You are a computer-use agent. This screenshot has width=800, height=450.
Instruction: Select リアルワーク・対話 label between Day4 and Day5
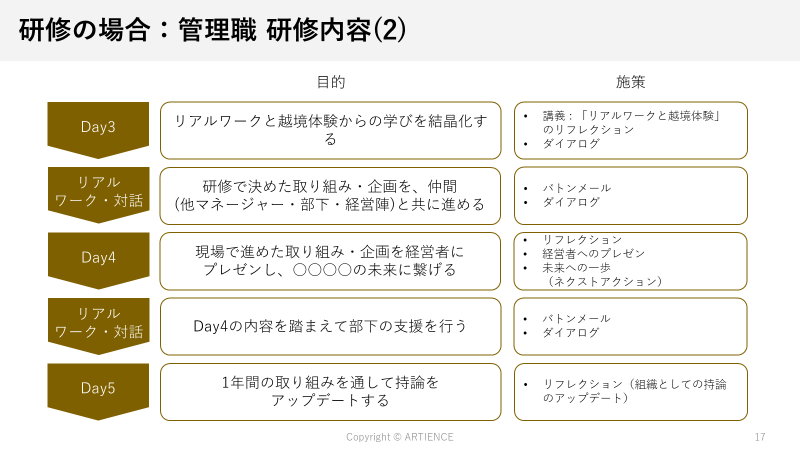[98, 323]
